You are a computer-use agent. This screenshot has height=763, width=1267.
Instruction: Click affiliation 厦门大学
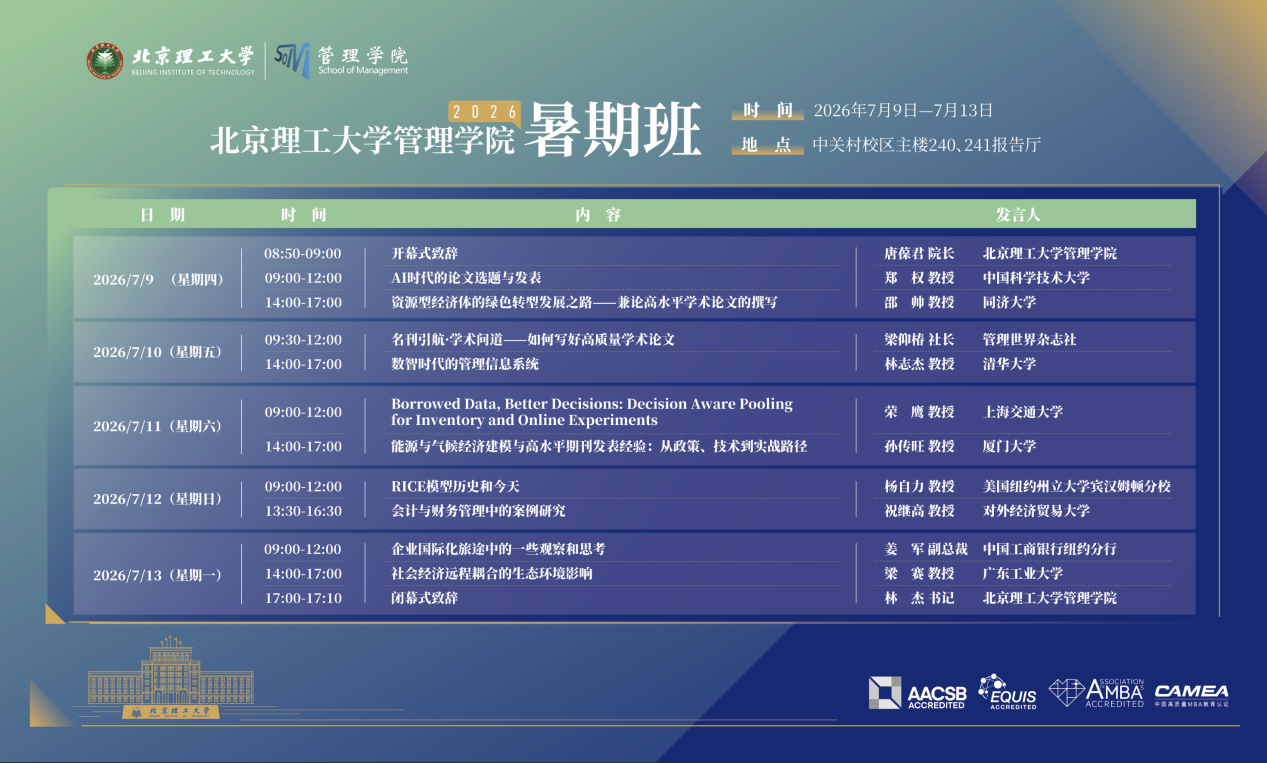click(x=1009, y=446)
